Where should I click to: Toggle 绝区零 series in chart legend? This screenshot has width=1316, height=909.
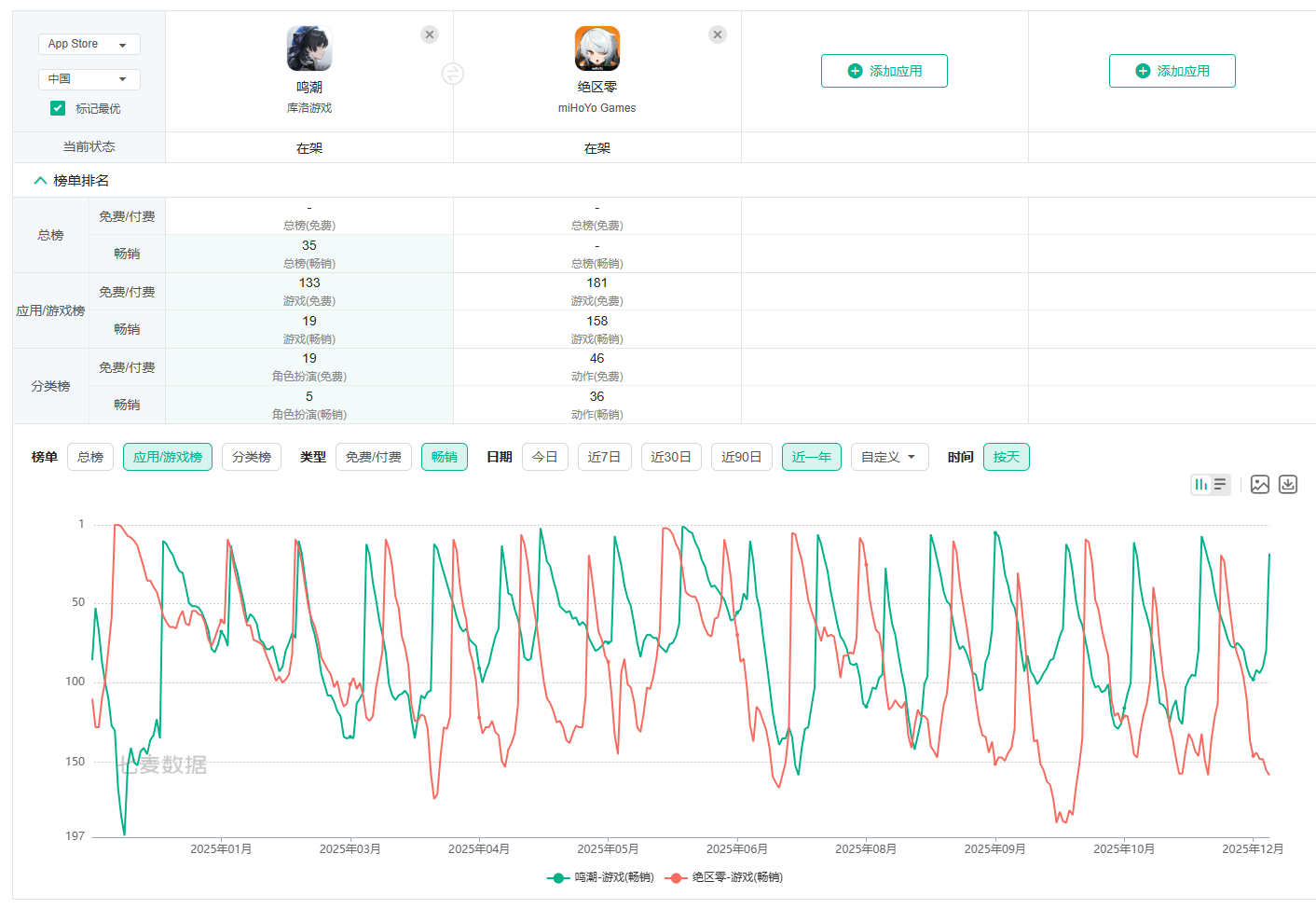[725, 877]
